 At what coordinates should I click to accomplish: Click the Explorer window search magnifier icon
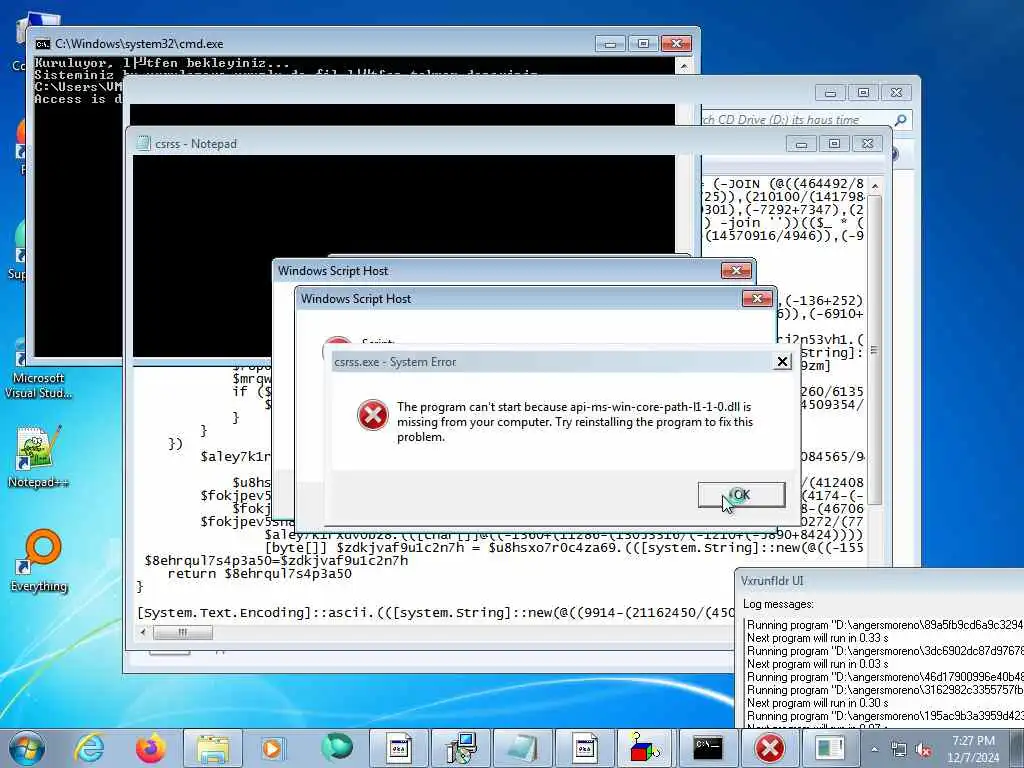pos(901,120)
